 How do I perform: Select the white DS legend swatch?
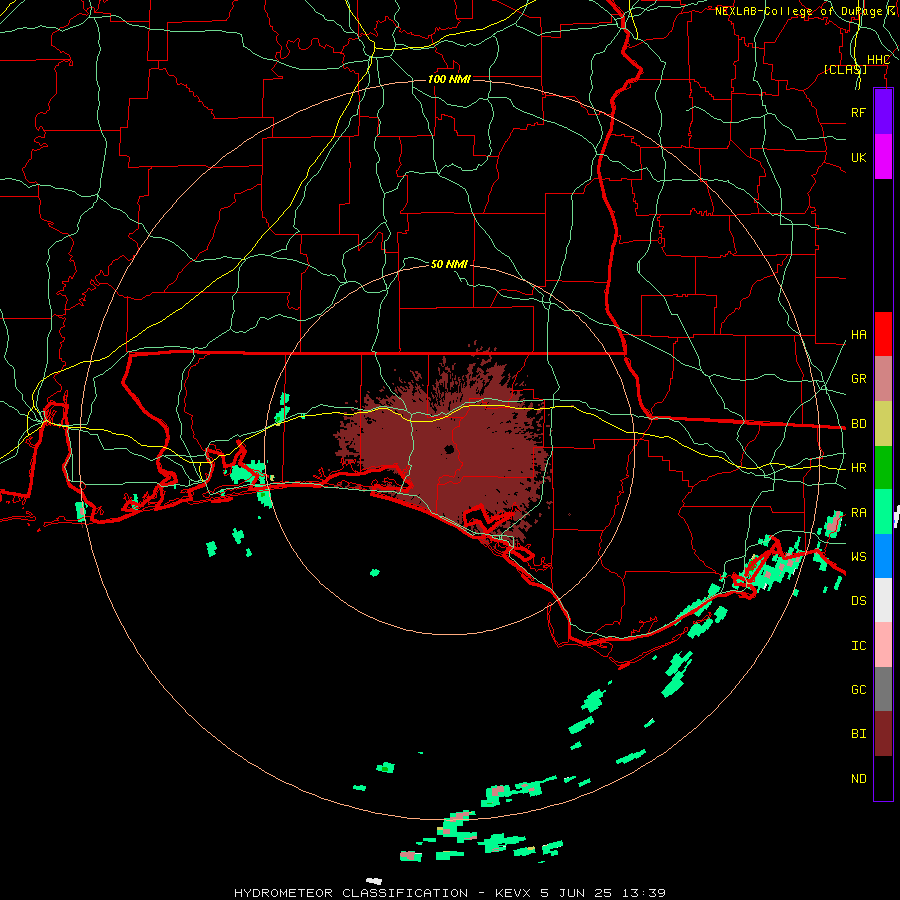(883, 600)
